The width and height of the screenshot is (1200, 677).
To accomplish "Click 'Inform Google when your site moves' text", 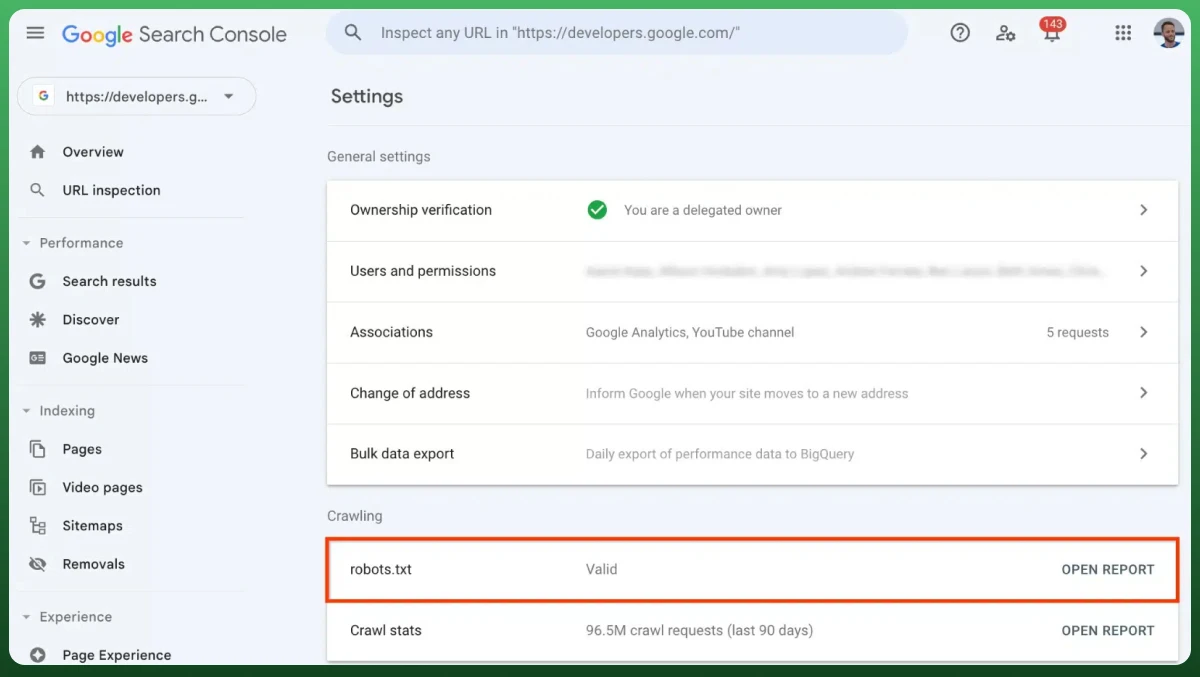I will click(x=747, y=393).
